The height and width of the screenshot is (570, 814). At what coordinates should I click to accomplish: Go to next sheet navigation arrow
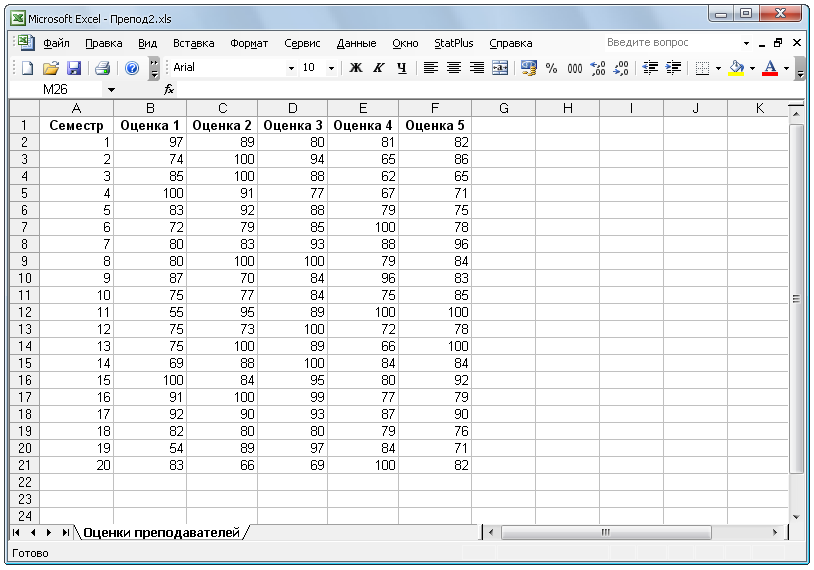(49, 533)
